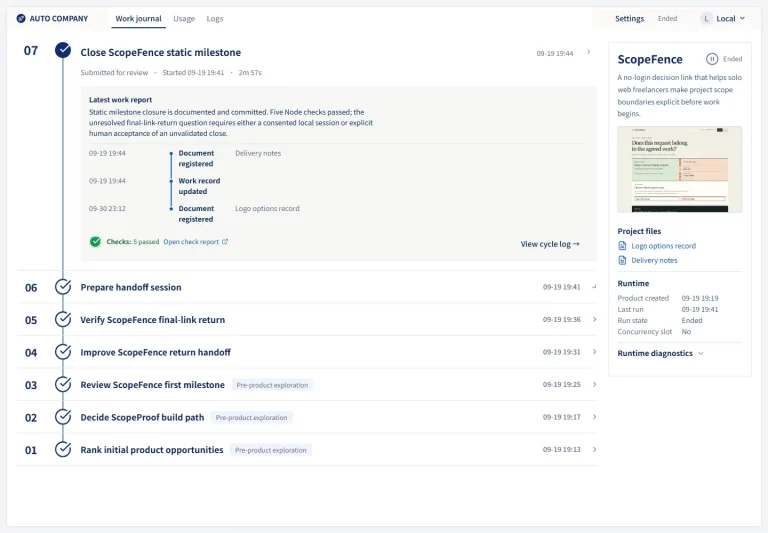The height and width of the screenshot is (533, 768).
Task: Click the Auto Company logo icon
Action: click(21, 19)
